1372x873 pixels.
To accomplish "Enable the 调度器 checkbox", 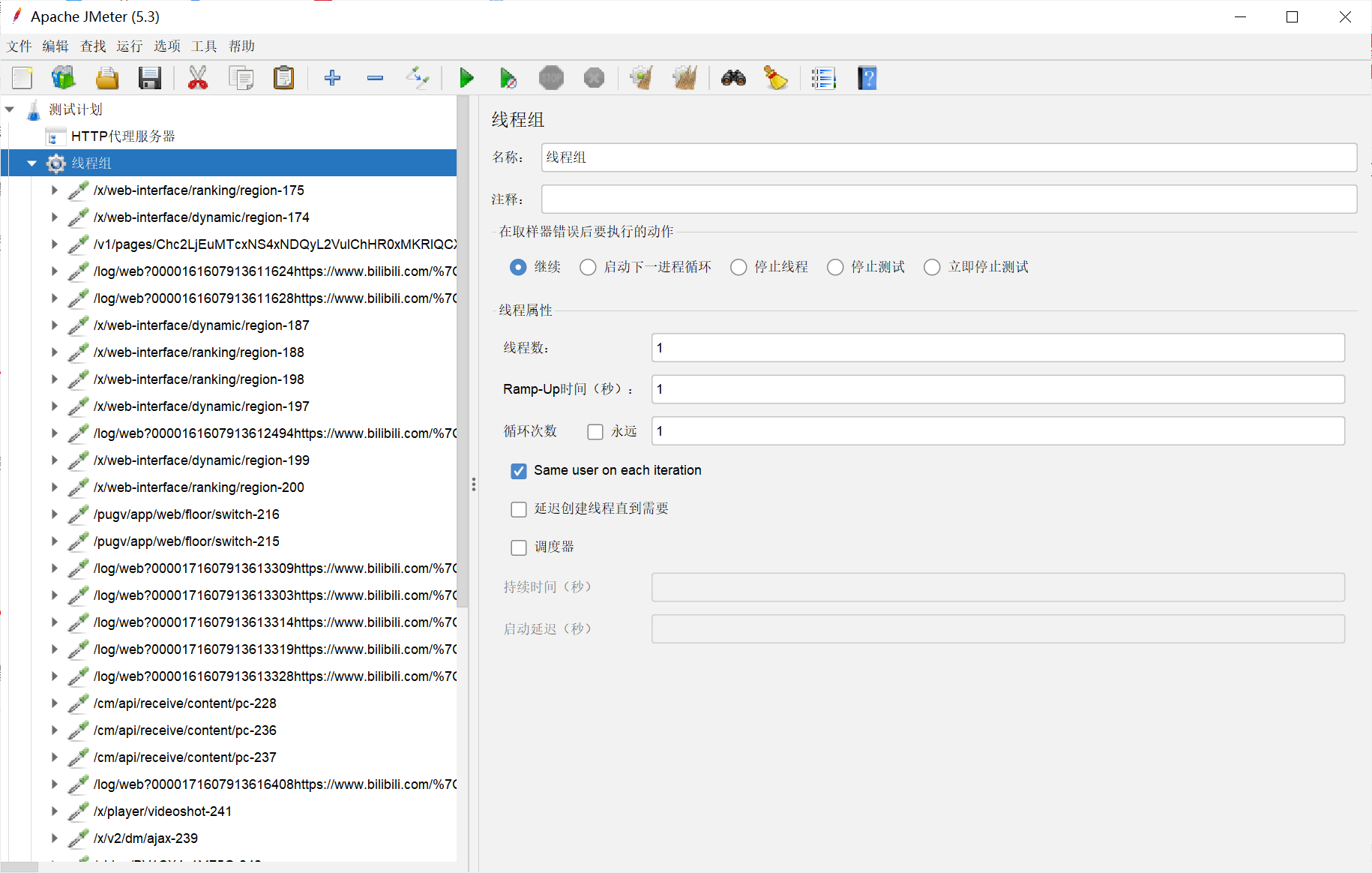I will (519, 547).
